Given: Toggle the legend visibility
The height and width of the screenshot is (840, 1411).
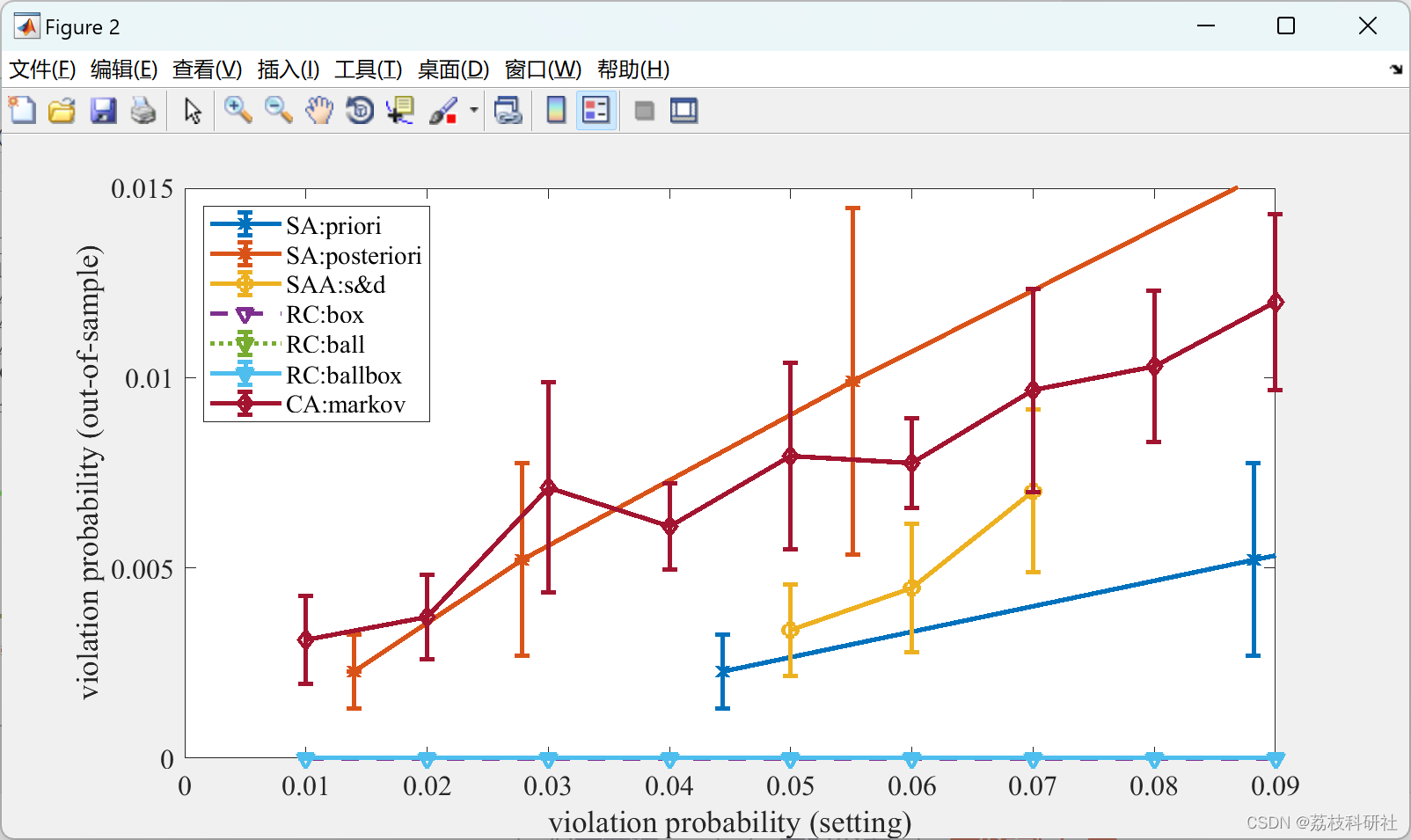Looking at the screenshot, I should 596,110.
